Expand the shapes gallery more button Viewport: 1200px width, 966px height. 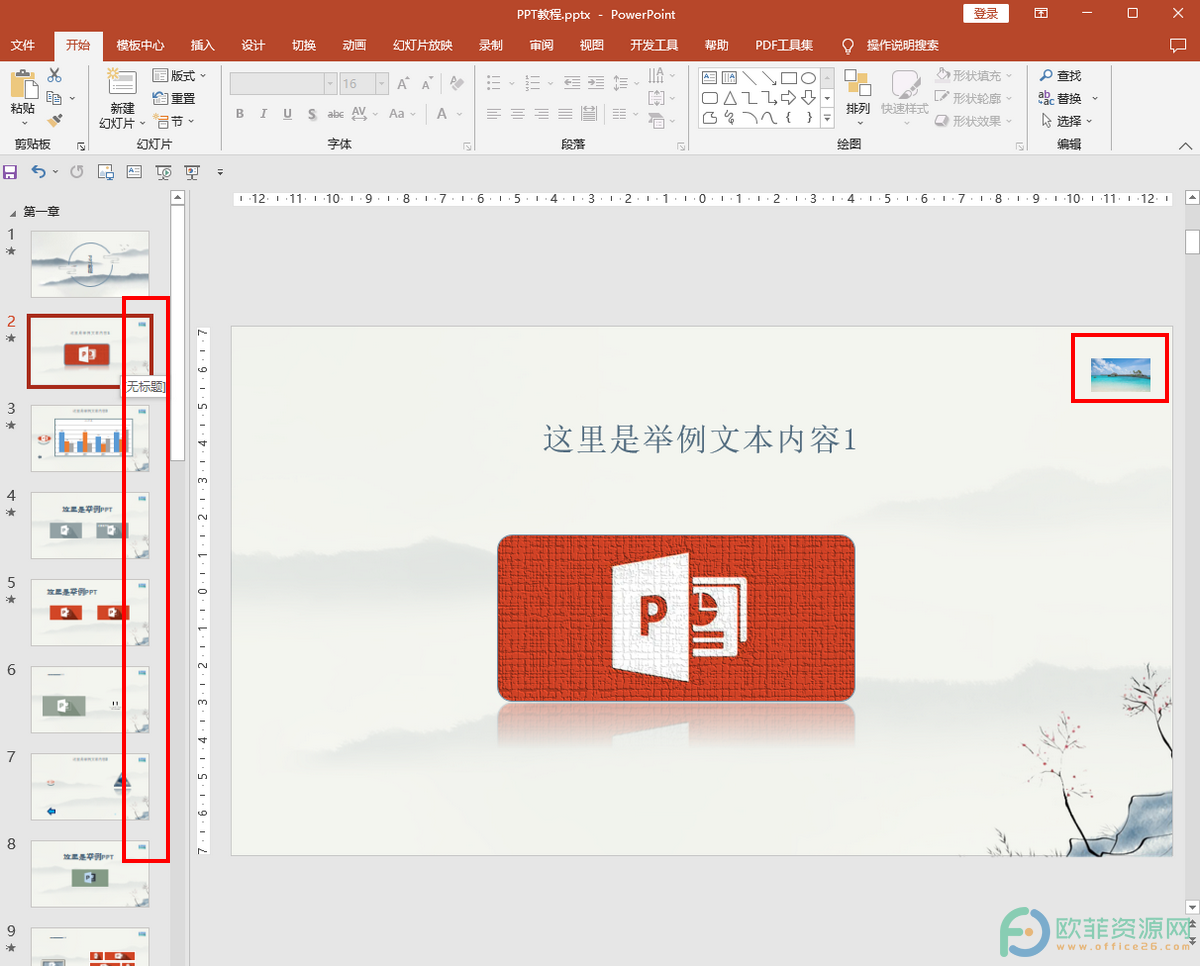[827, 119]
